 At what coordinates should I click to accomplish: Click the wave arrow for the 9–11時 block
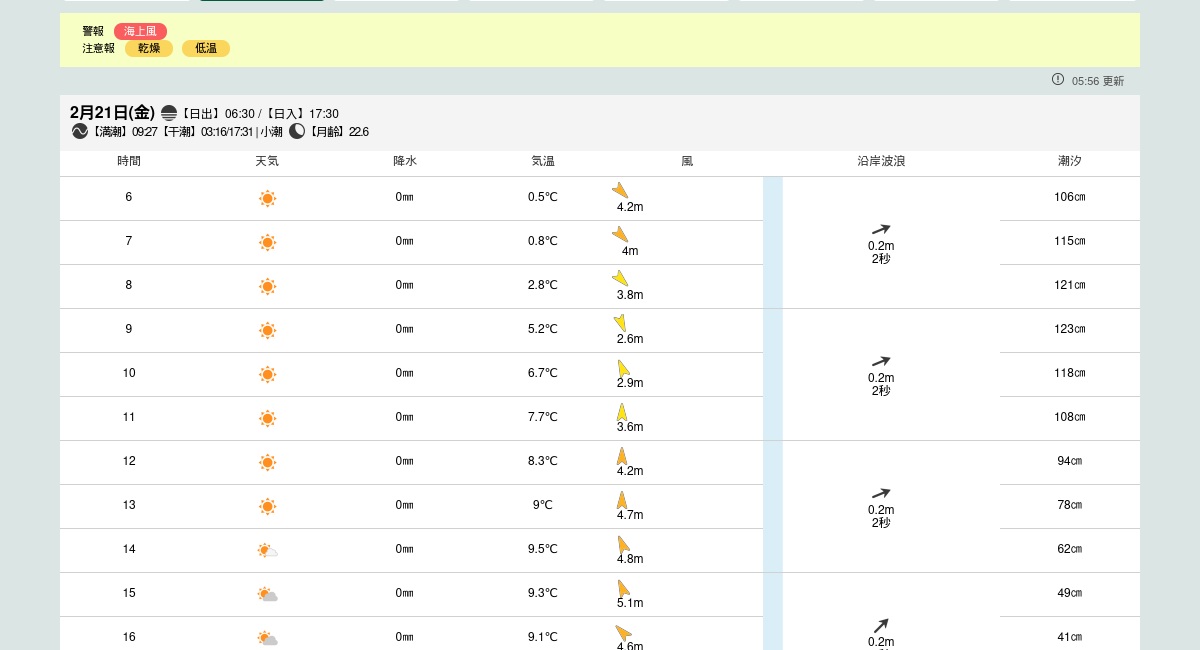pyautogui.click(x=881, y=361)
